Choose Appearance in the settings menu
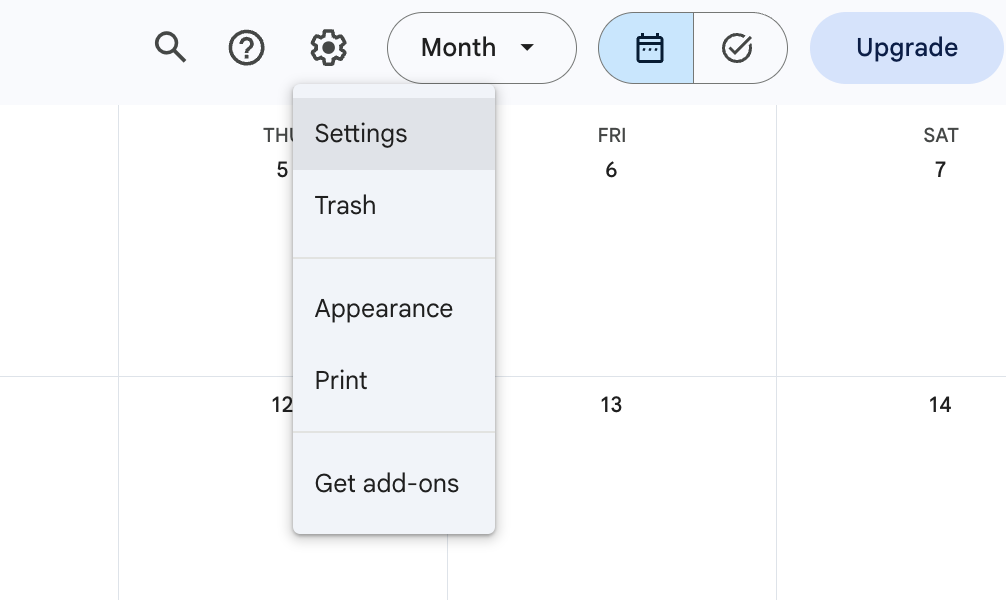The image size is (1006, 600). tap(383, 308)
